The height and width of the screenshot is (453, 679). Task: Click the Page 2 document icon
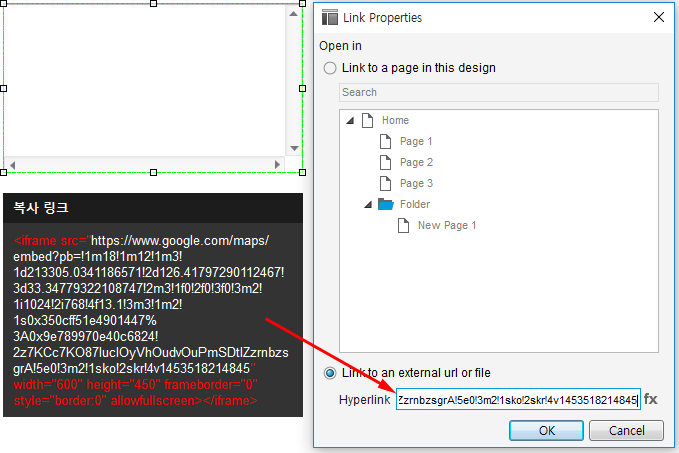[x=385, y=162]
